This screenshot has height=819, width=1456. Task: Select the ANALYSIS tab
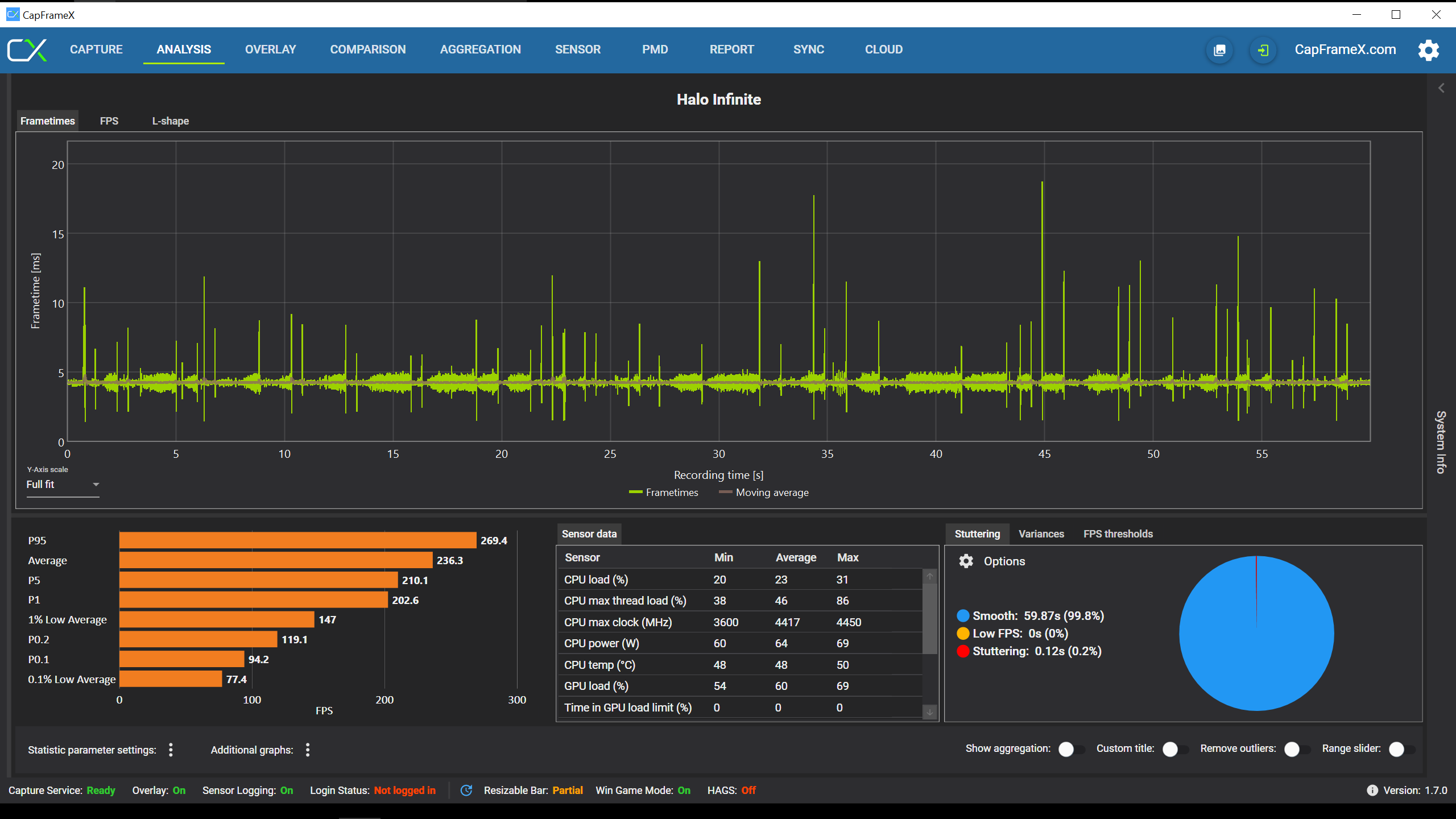click(184, 49)
